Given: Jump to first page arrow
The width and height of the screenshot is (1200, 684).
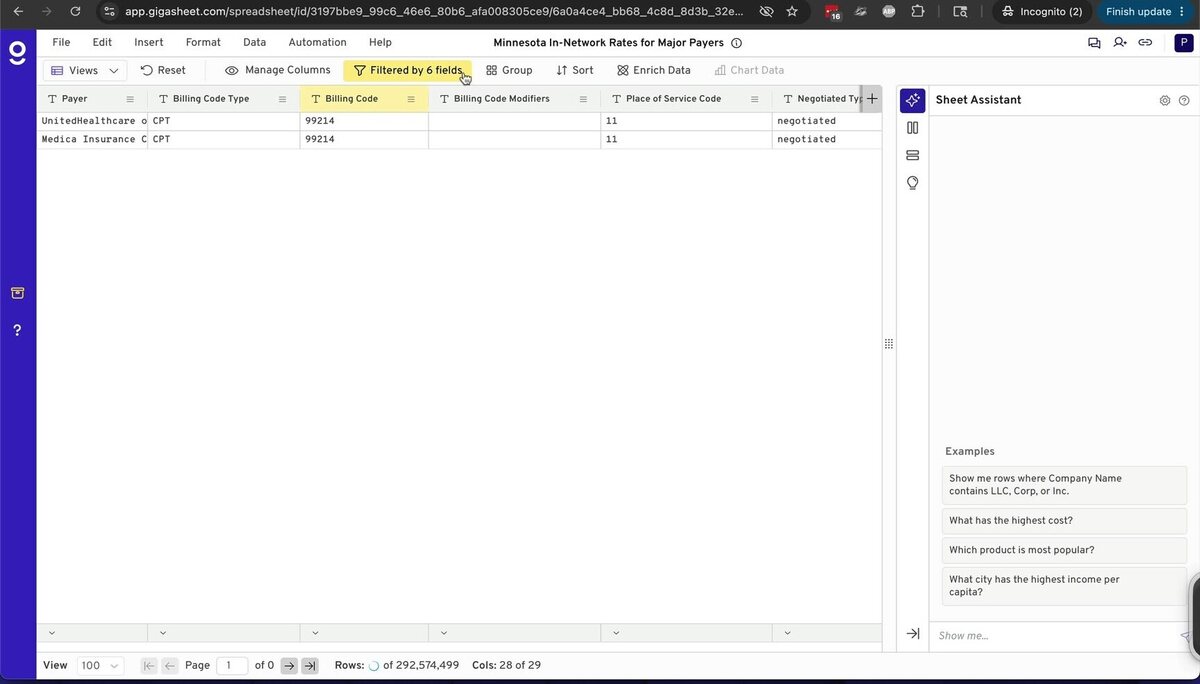Looking at the screenshot, I should tap(149, 665).
